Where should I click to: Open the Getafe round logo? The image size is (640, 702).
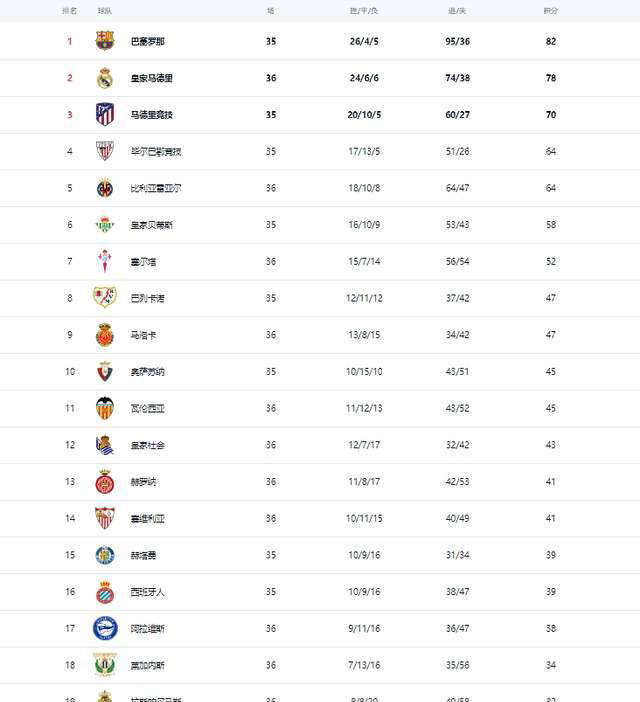105,555
